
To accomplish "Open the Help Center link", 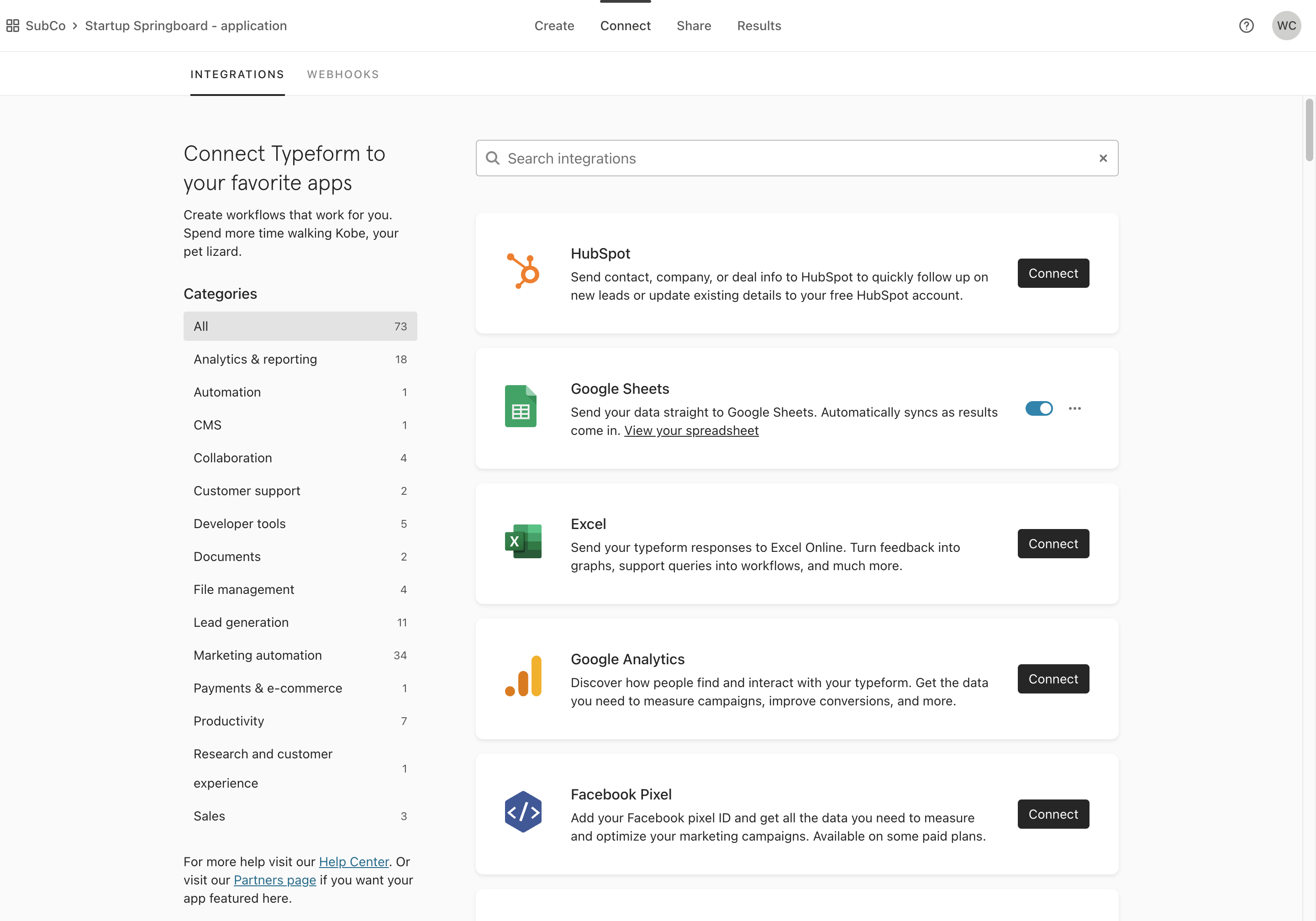I will click(x=353, y=862).
